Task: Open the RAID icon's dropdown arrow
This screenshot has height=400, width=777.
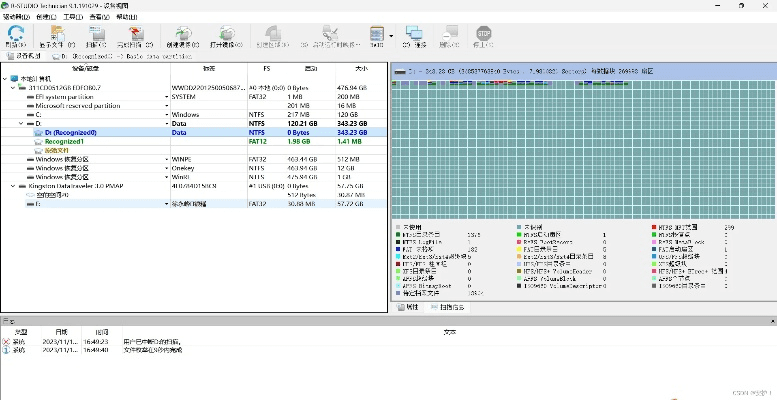Action: 391,38
